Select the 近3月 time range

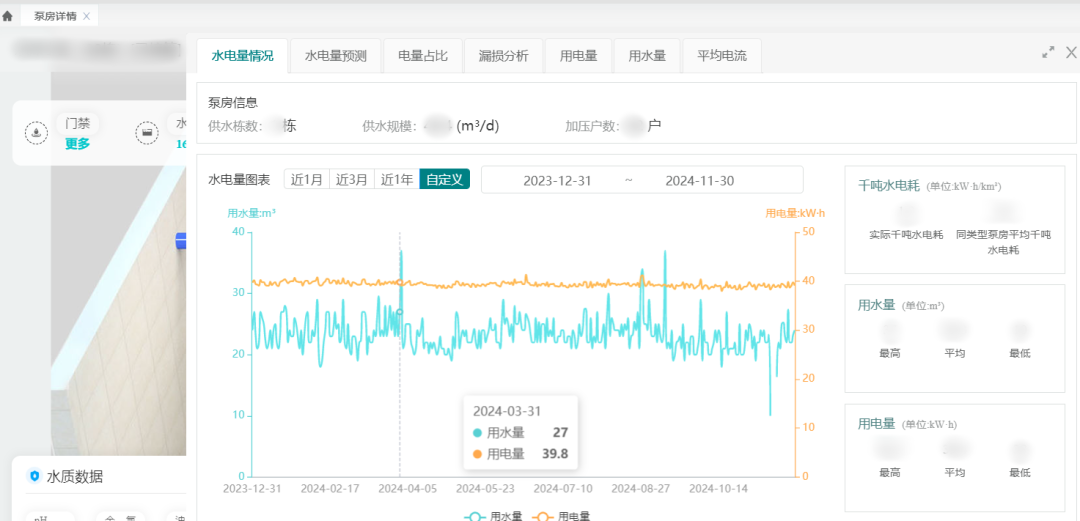[352, 180]
